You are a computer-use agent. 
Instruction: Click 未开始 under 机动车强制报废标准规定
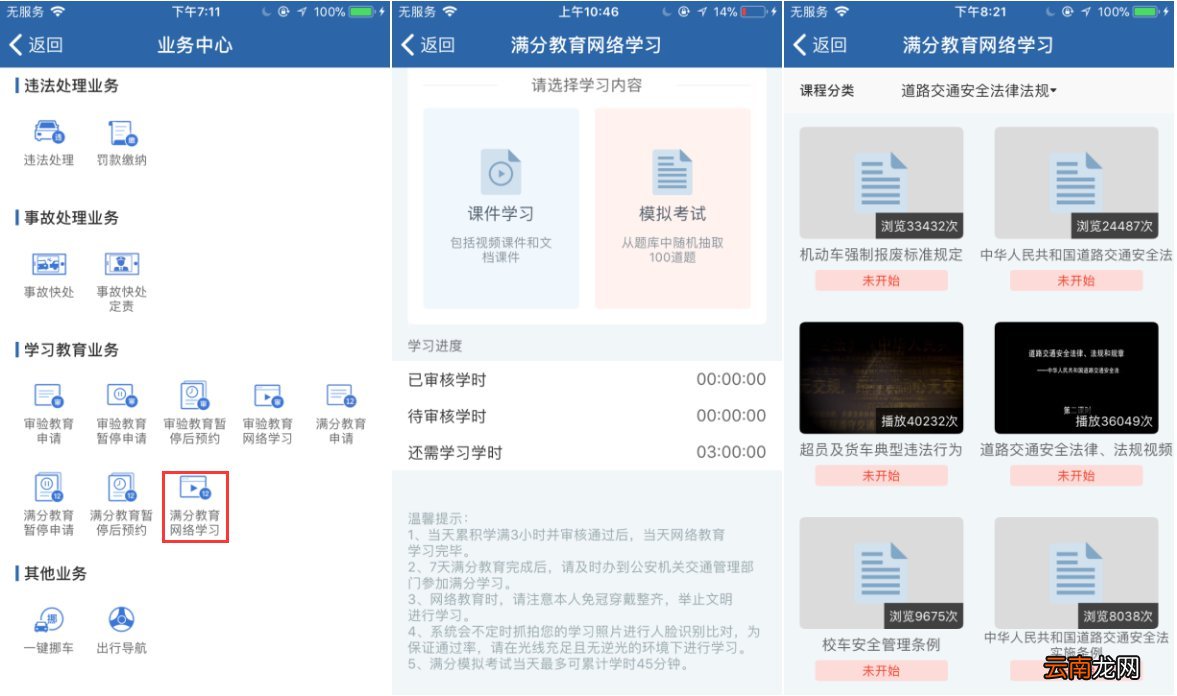(x=881, y=281)
